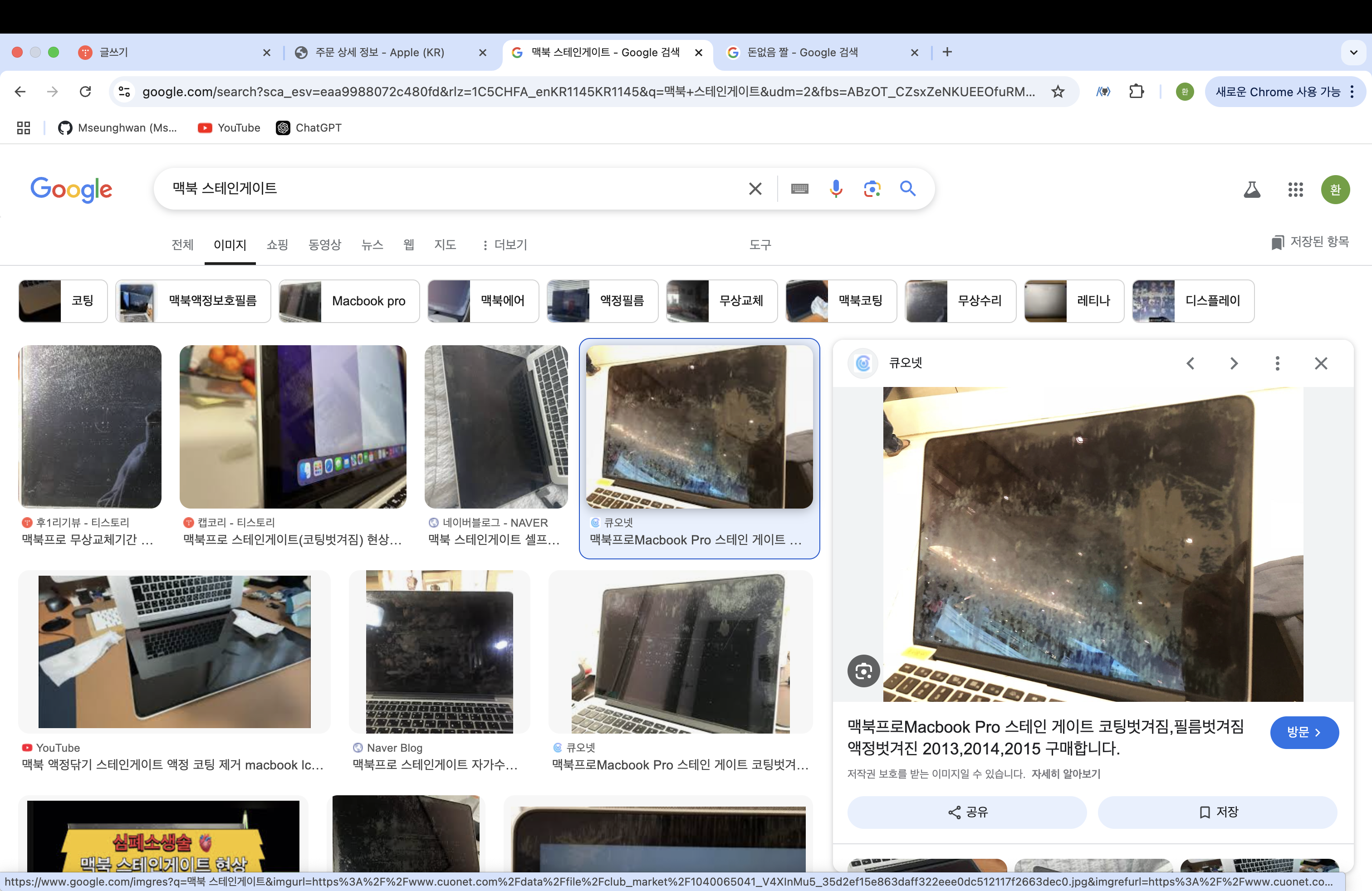
Task: Close the image preview panel
Action: click(1321, 363)
